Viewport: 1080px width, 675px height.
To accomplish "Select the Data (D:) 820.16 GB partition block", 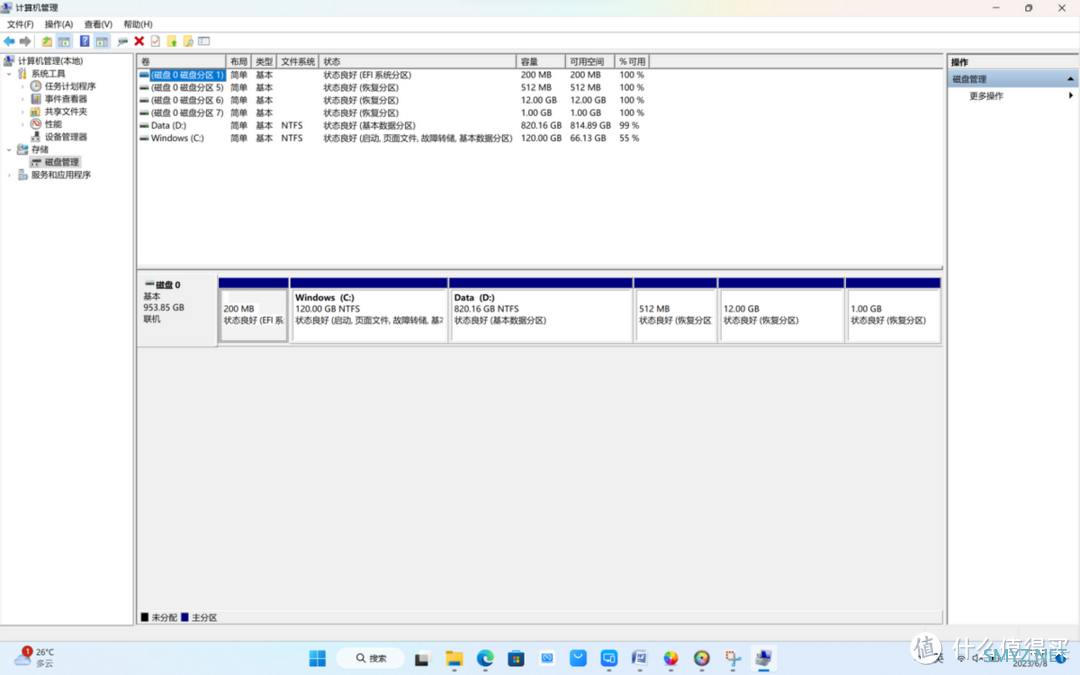I will click(541, 311).
